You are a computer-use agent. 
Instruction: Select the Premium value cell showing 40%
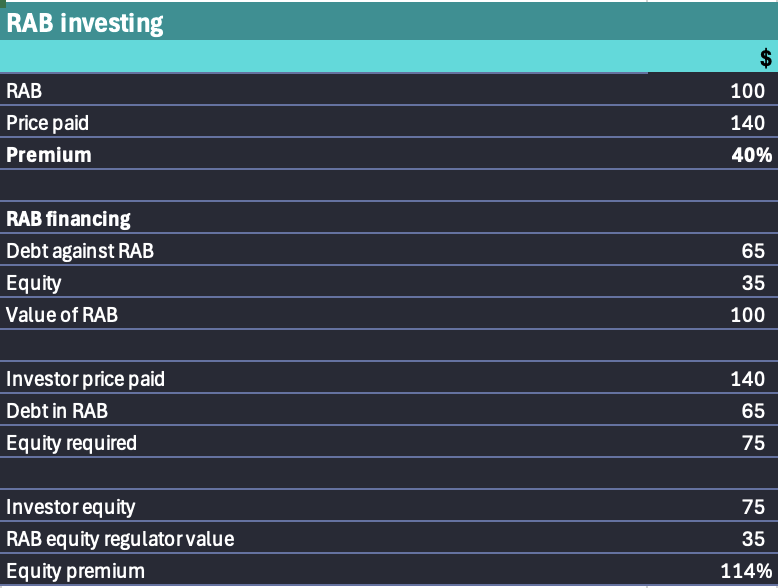750,155
